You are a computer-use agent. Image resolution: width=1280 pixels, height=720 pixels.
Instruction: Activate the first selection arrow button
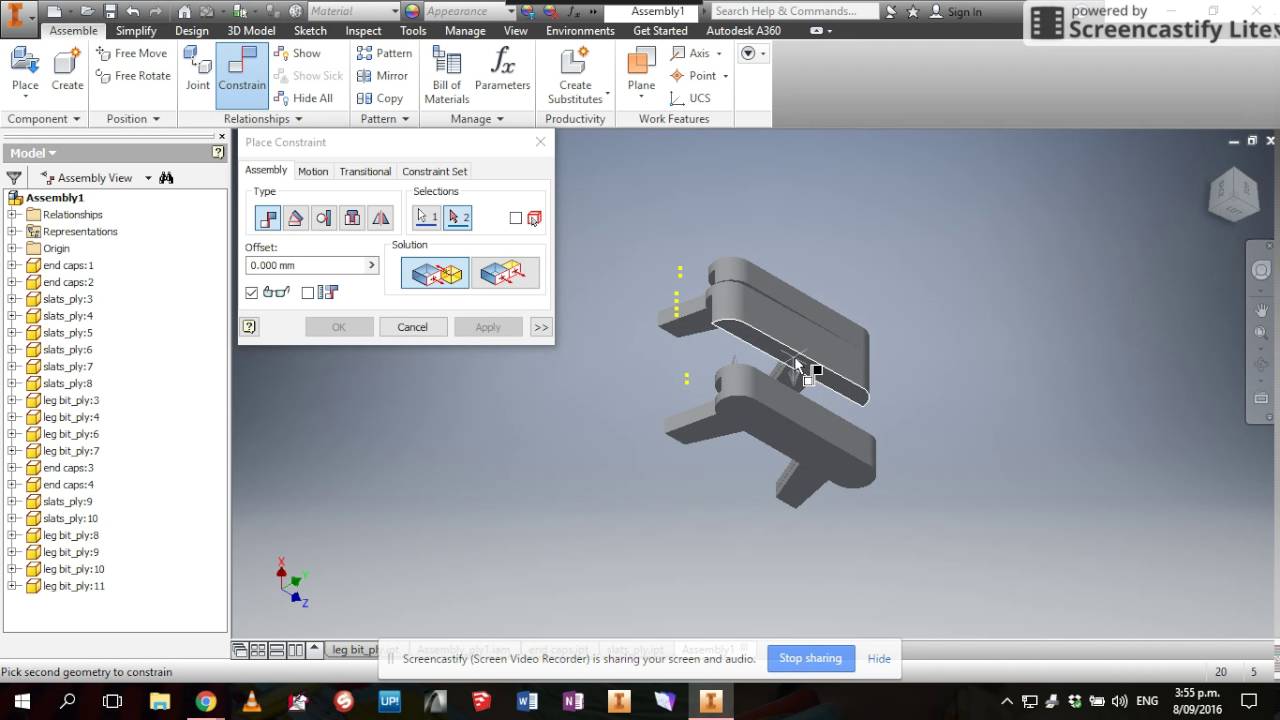pos(428,217)
